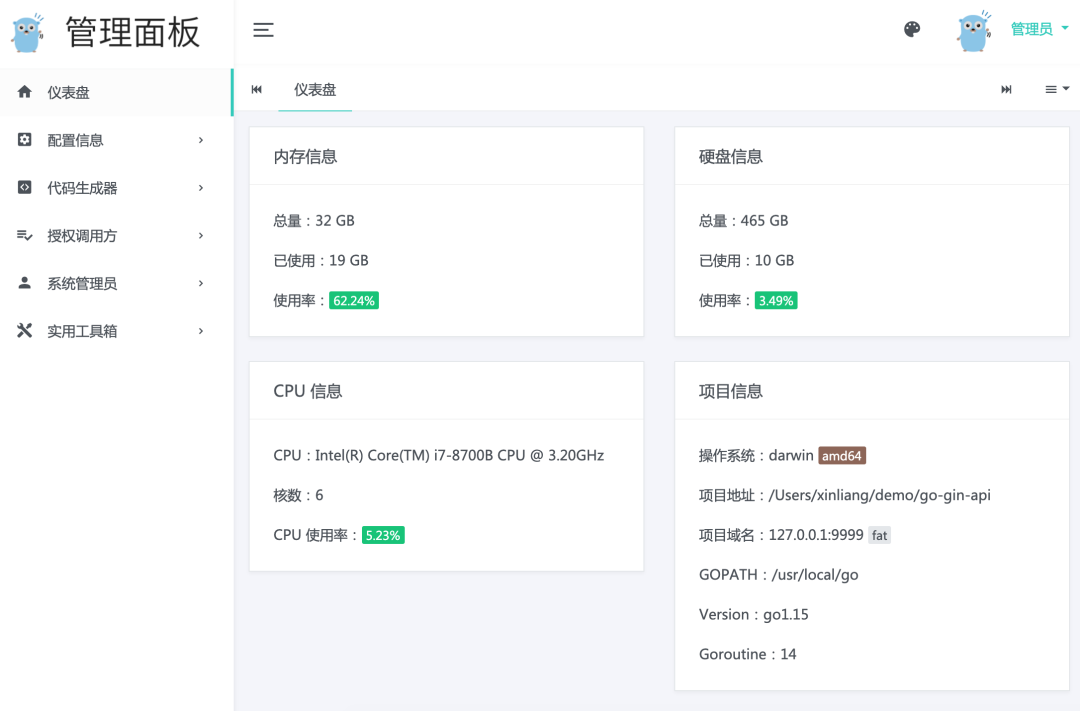Click the darwin amd64 badge in 项目信息

[x=841, y=455]
